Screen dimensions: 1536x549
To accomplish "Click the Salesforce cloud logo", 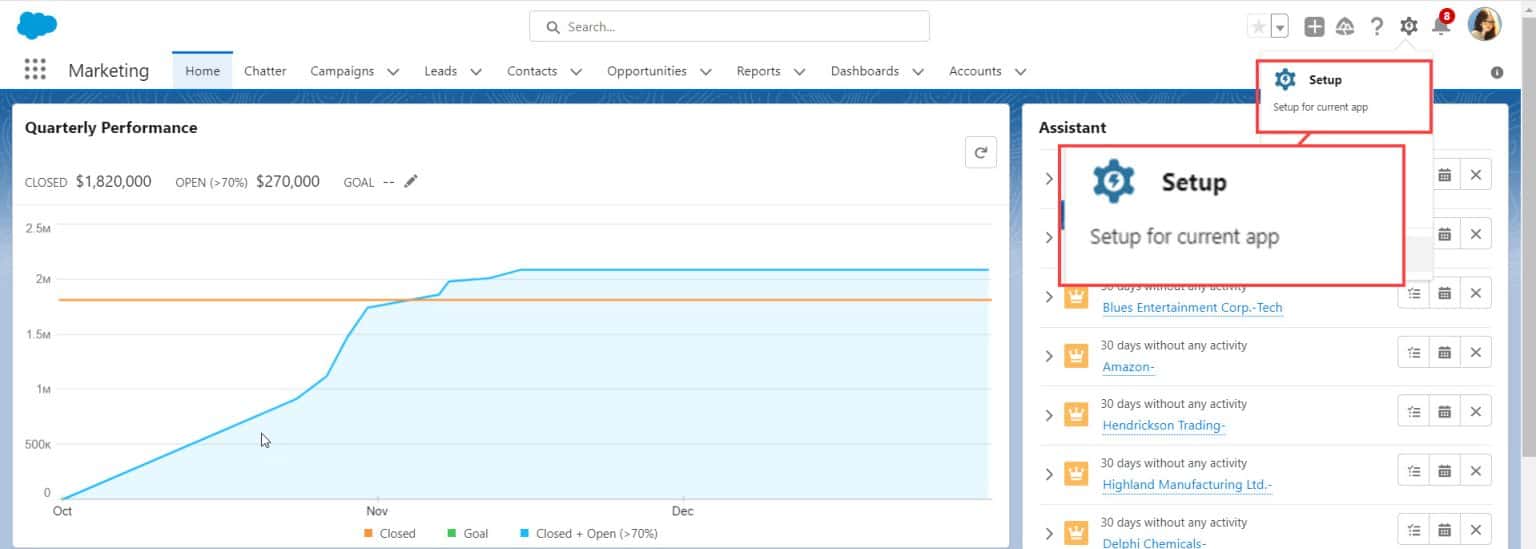I will [37, 25].
